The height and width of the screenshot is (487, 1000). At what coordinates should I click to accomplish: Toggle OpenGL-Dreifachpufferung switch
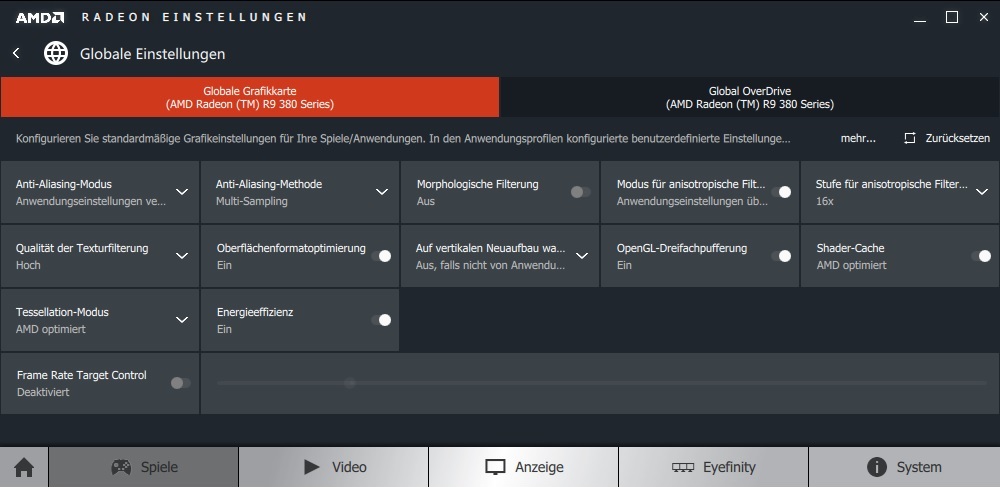pyautogui.click(x=781, y=256)
